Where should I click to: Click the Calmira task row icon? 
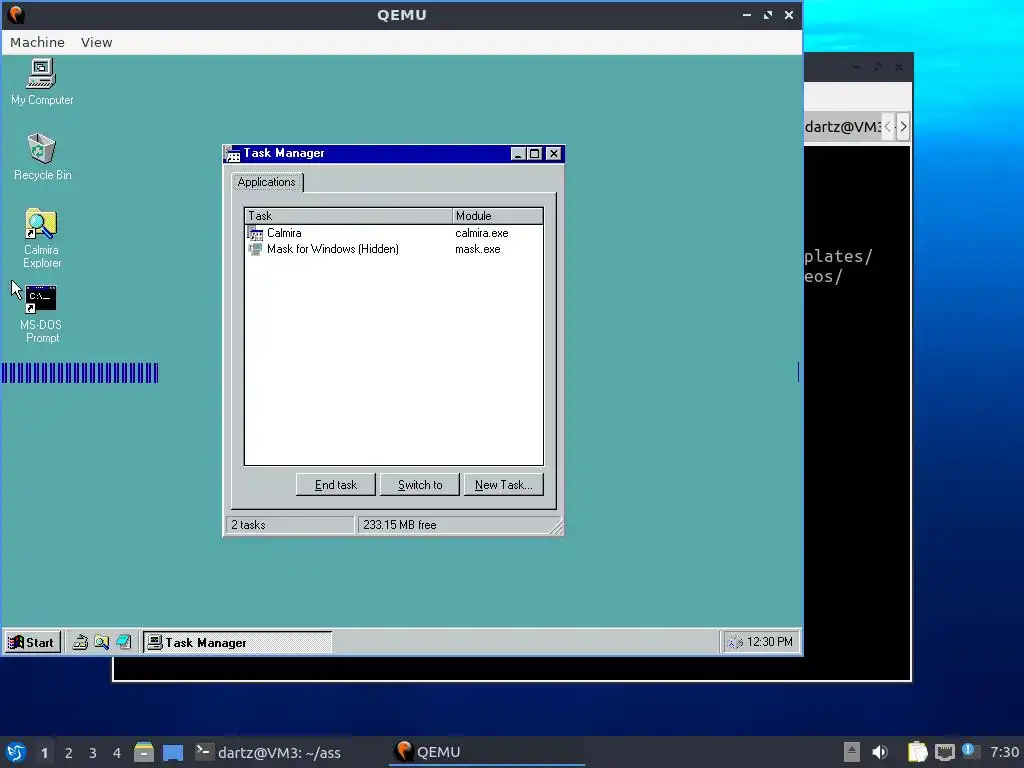coord(255,233)
